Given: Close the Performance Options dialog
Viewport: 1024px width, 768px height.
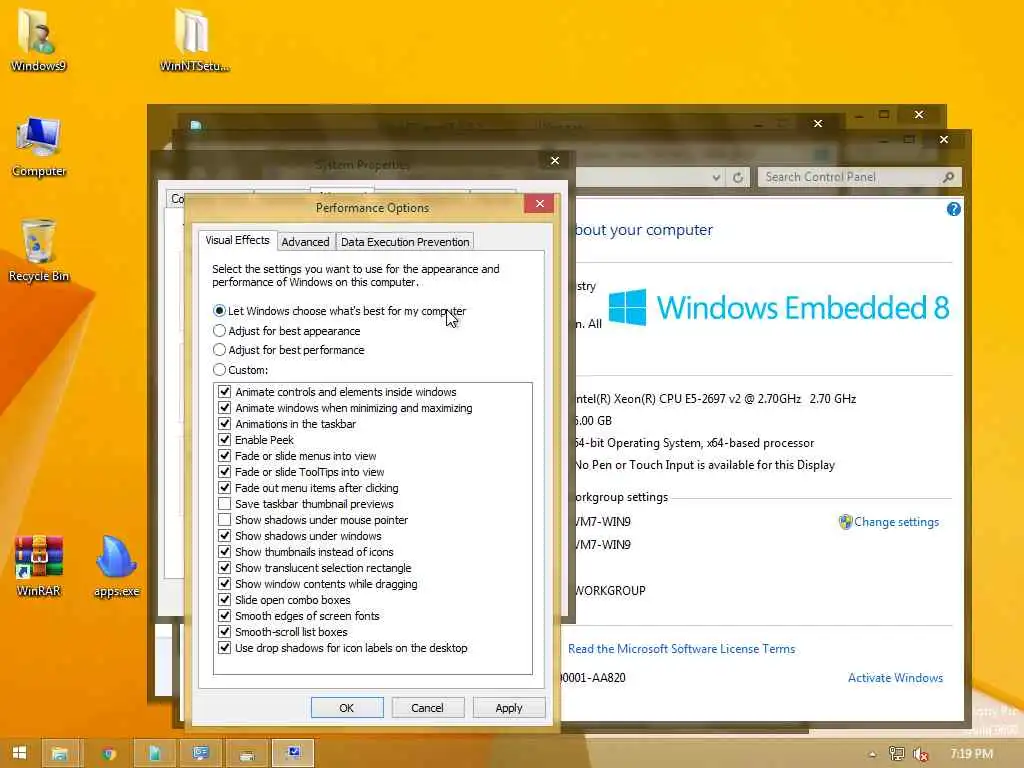Looking at the screenshot, I should click(x=539, y=204).
